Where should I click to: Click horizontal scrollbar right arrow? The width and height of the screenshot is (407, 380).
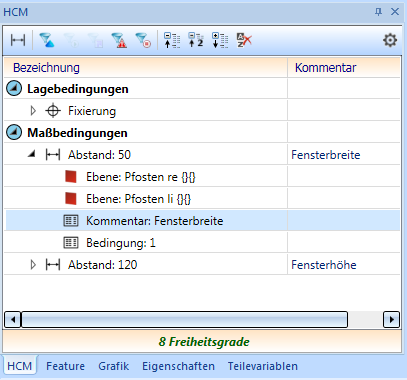pyautogui.click(x=391, y=320)
